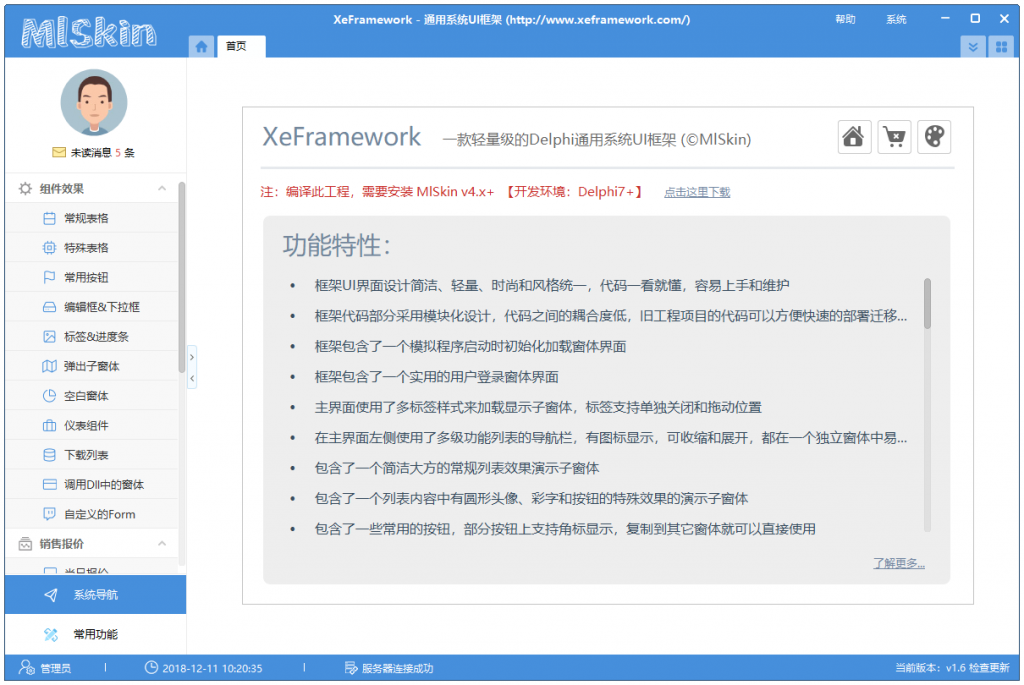Switch to 常用功能 panel
Viewport: 1024px width, 685px height.
(95, 634)
